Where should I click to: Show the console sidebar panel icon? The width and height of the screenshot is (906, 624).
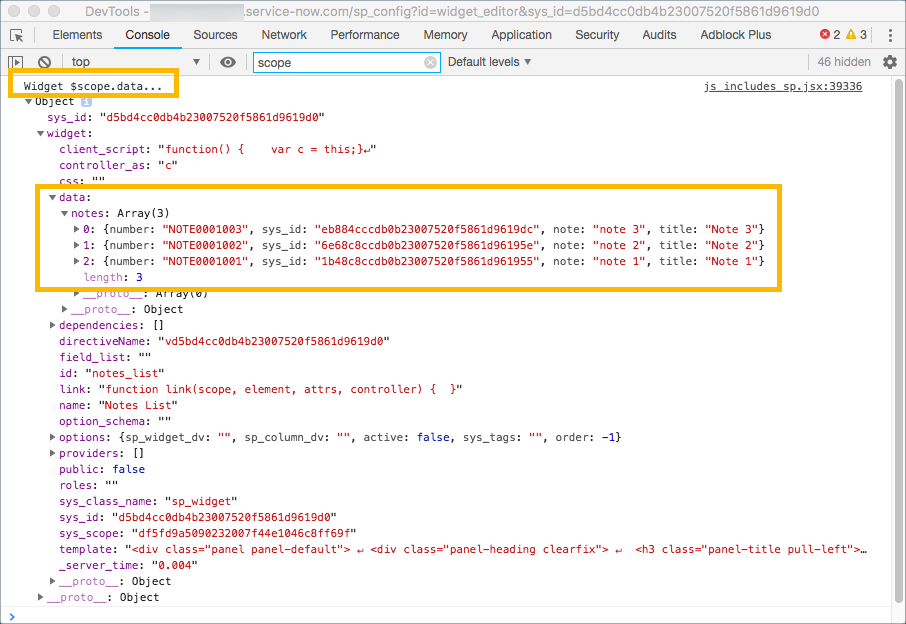click(x=16, y=62)
